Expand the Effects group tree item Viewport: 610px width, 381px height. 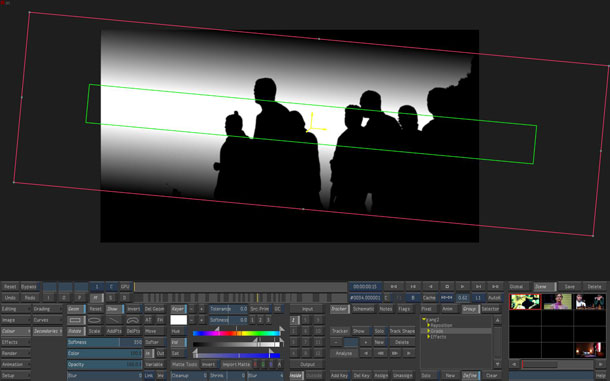[x=428, y=337]
